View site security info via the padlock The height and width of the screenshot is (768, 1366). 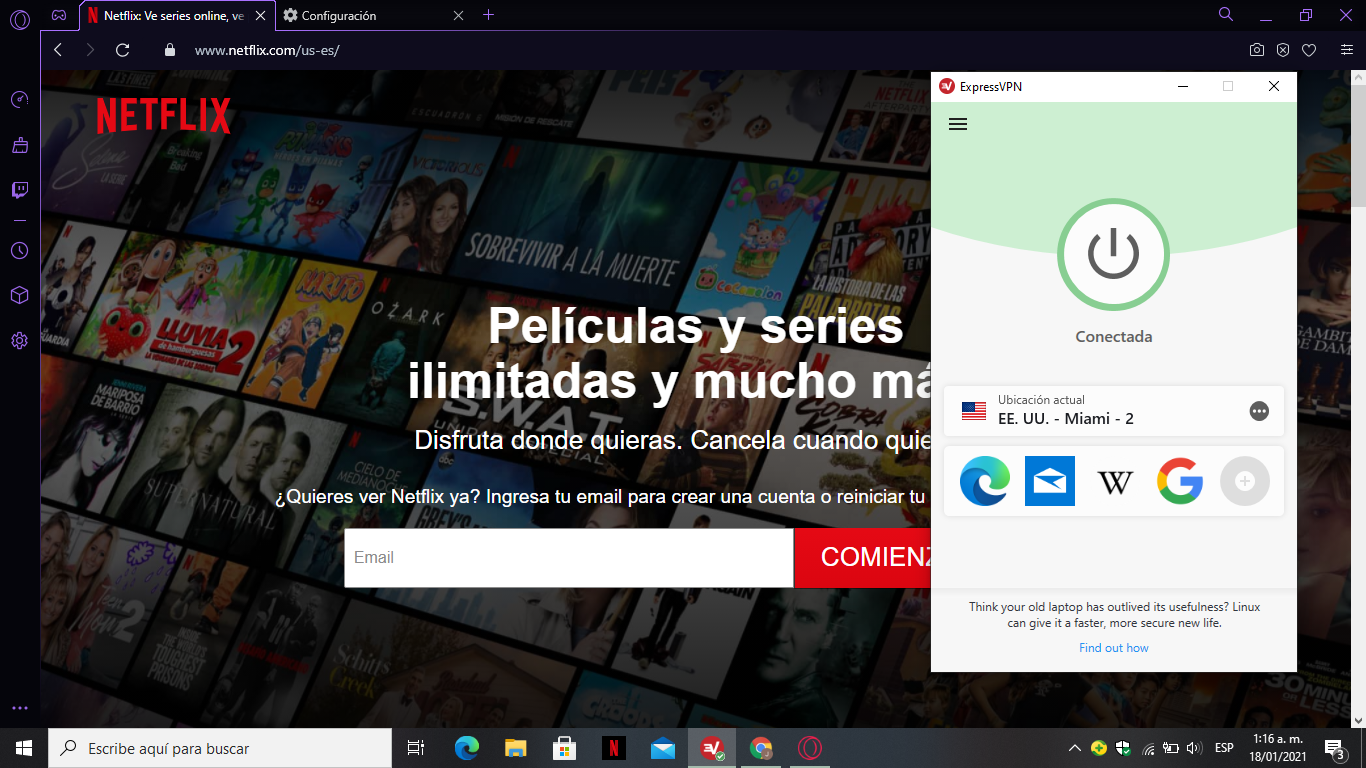[169, 50]
